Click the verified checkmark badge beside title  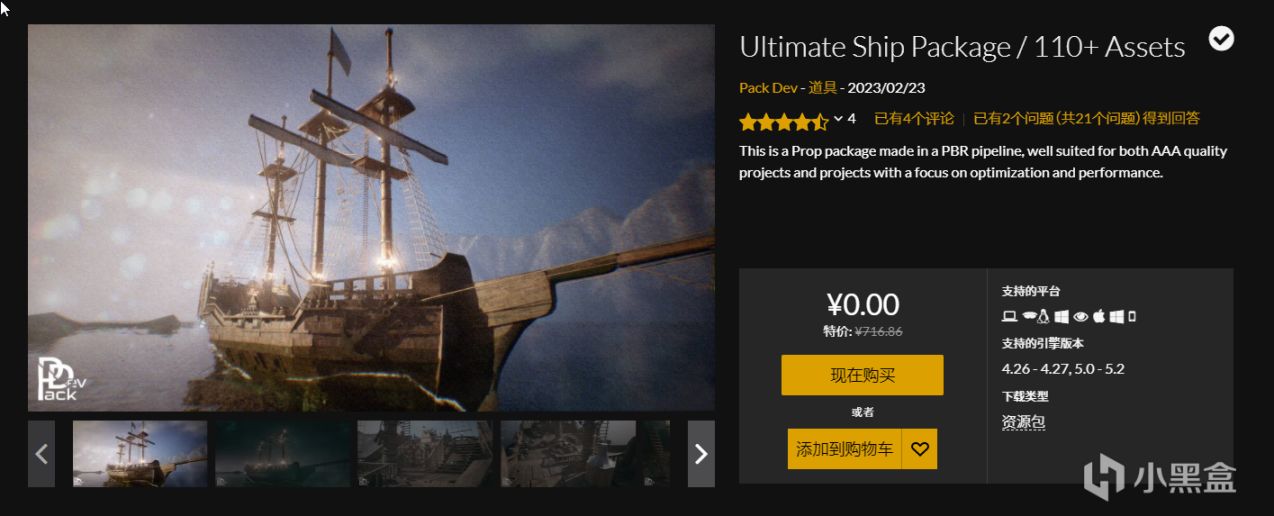coord(1221,39)
